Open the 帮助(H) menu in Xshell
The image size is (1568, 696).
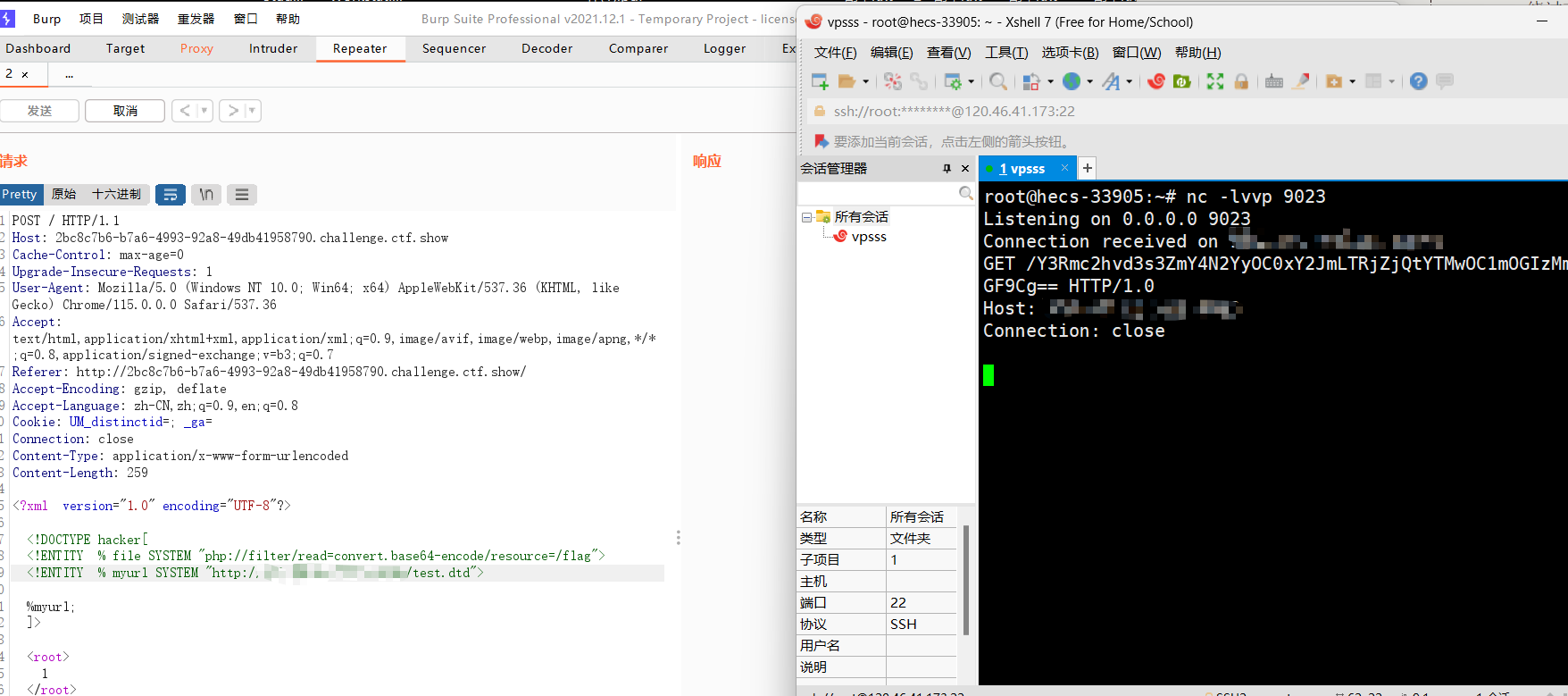tap(1197, 53)
